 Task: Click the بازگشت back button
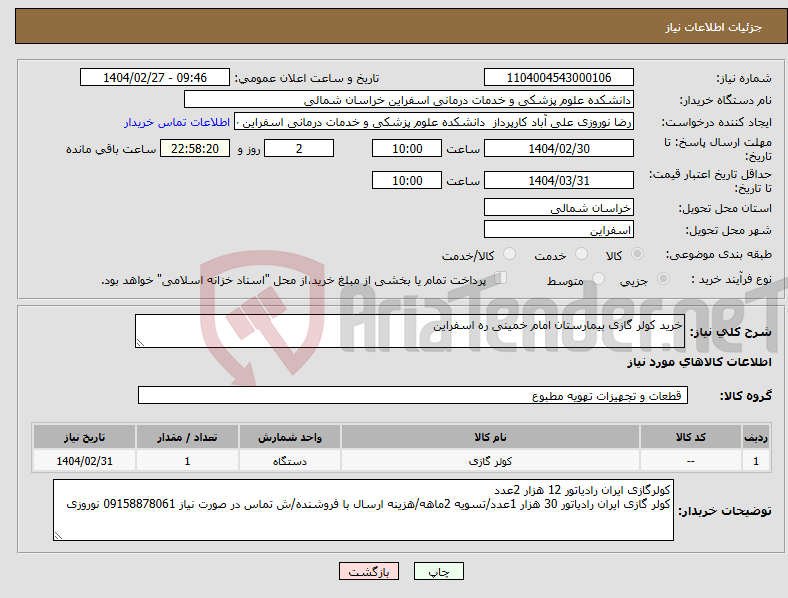(369, 571)
